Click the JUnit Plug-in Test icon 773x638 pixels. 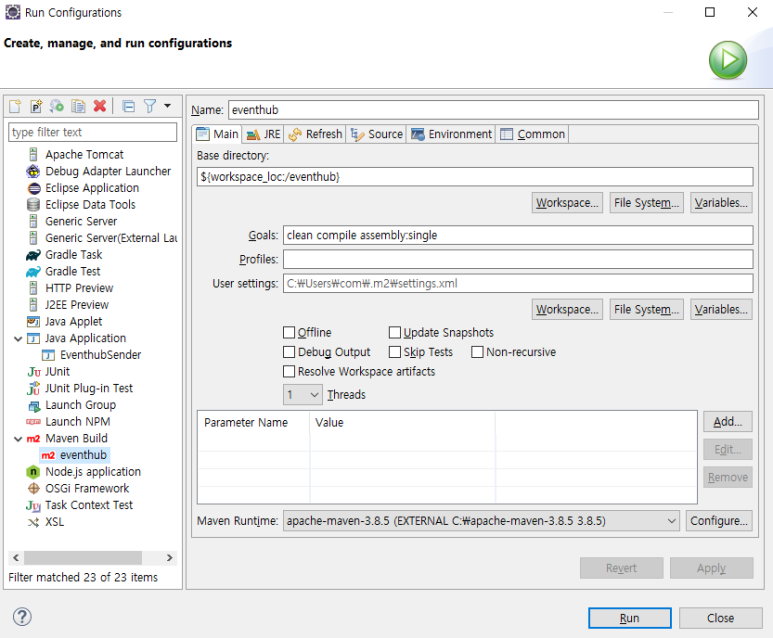coord(33,388)
